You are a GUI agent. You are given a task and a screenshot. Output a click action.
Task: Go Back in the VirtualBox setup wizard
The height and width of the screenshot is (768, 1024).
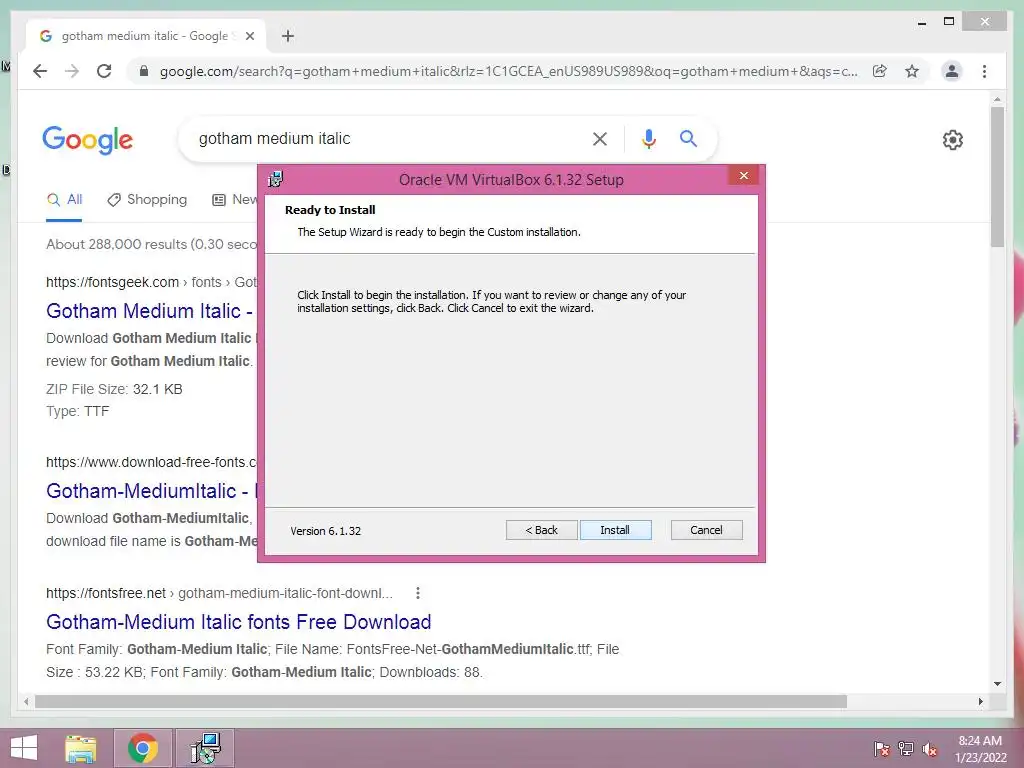541,530
